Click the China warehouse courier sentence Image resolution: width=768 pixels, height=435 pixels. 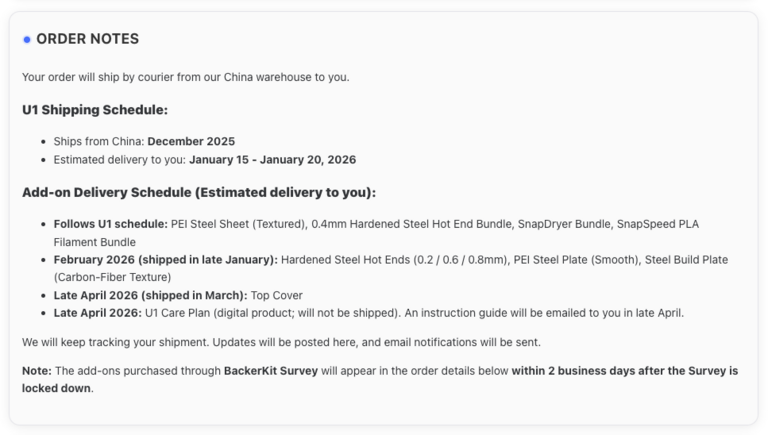click(x=185, y=77)
